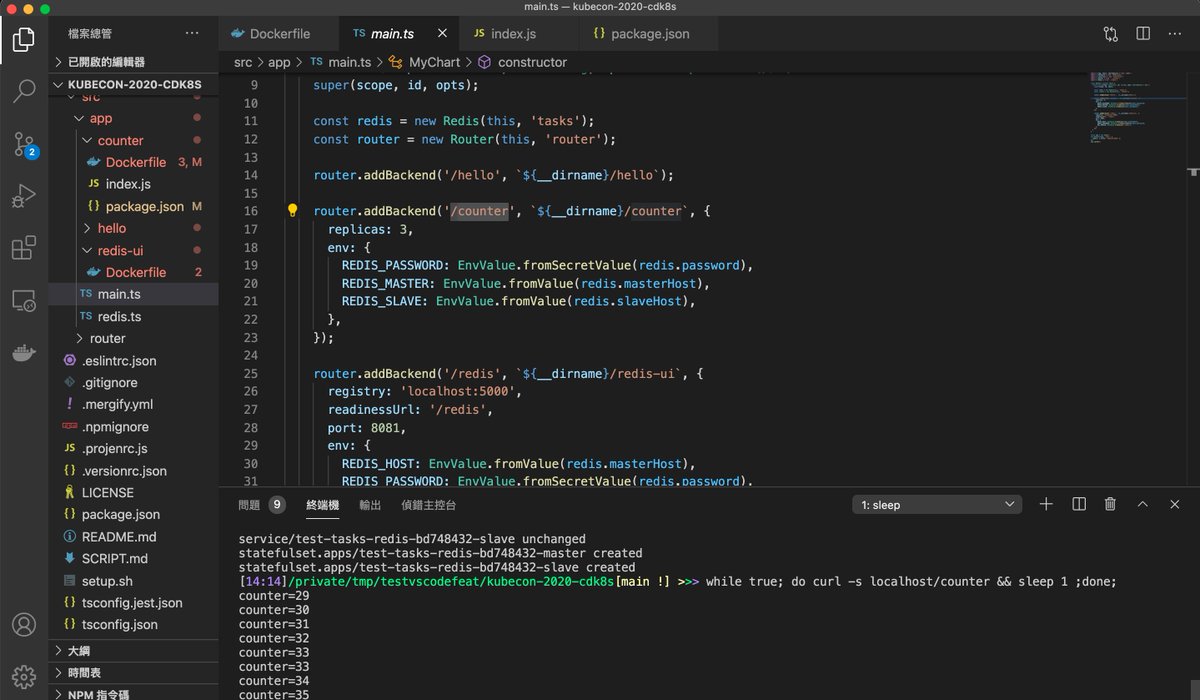The height and width of the screenshot is (700, 1200).
Task: Open README.md in explorer
Action: (x=133, y=536)
